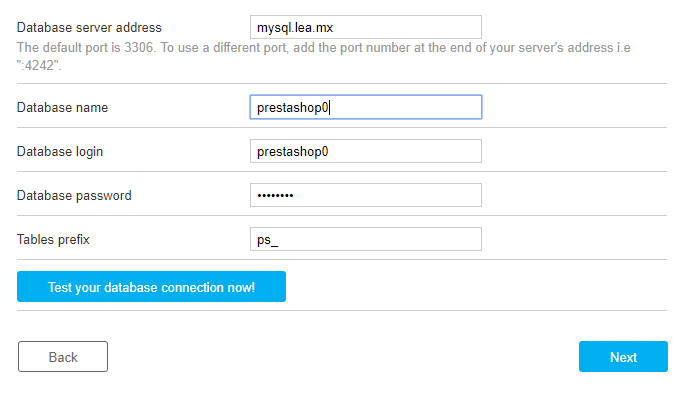
Task: Select the Database login input field
Action: click(x=366, y=151)
